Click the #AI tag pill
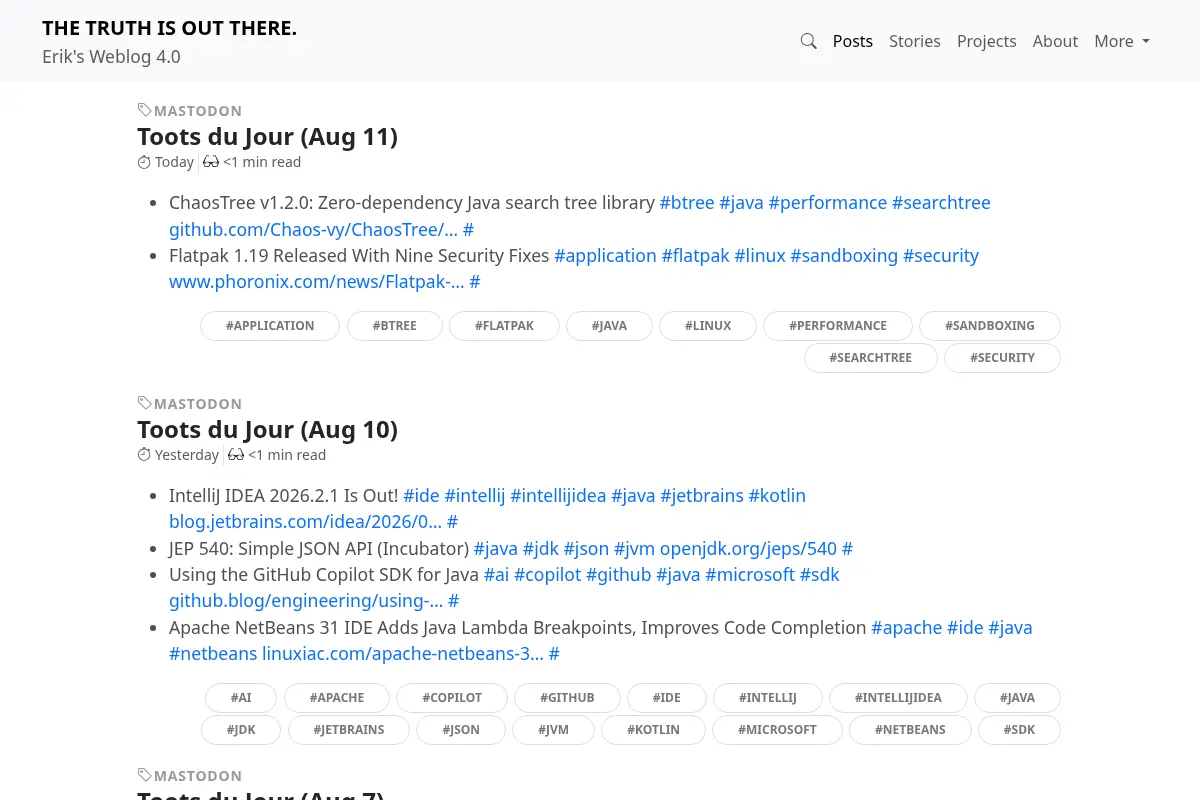Image resolution: width=1200 pixels, height=800 pixels. (241, 698)
